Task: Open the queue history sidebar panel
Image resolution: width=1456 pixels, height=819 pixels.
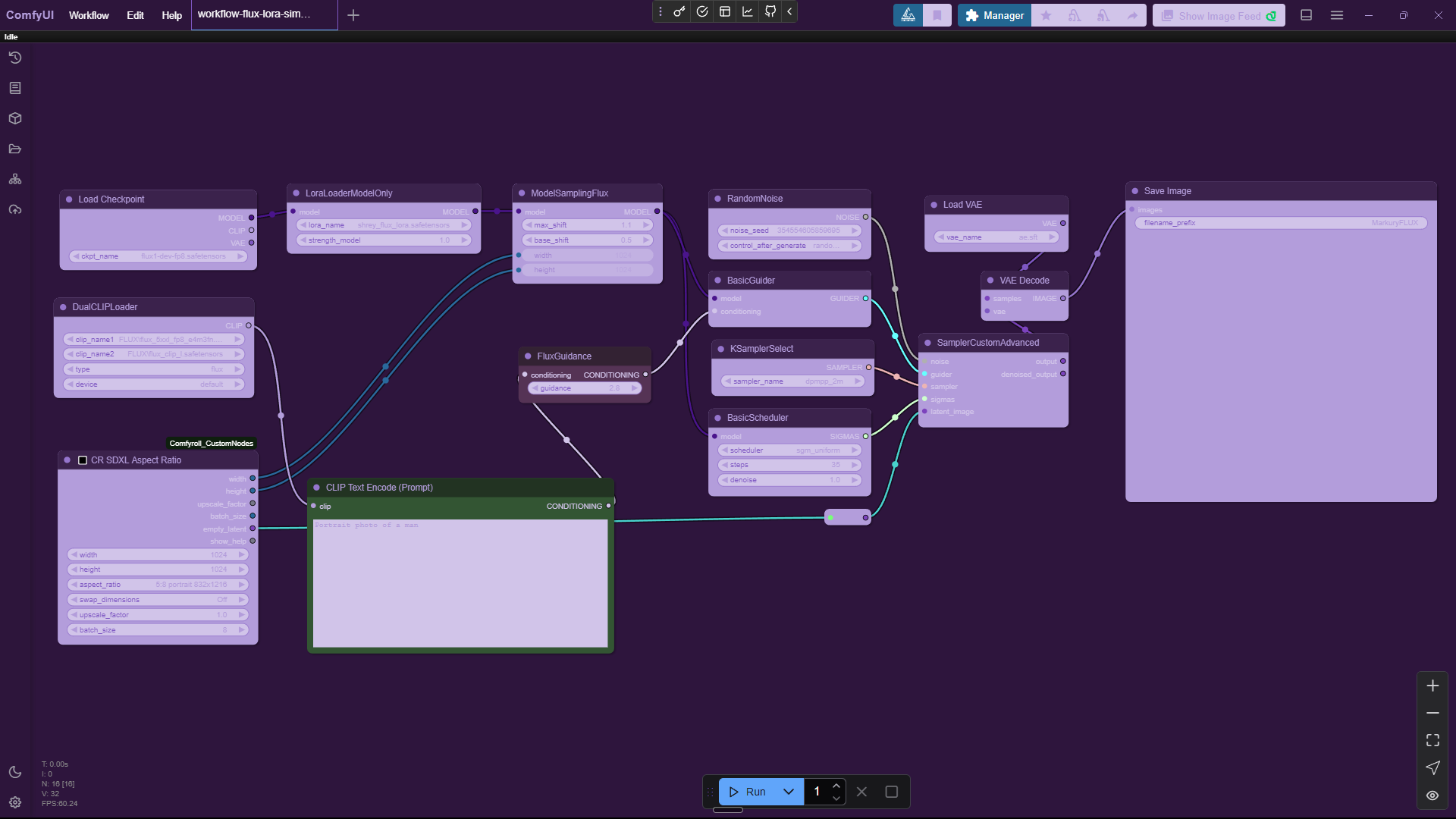Action: pyautogui.click(x=15, y=58)
